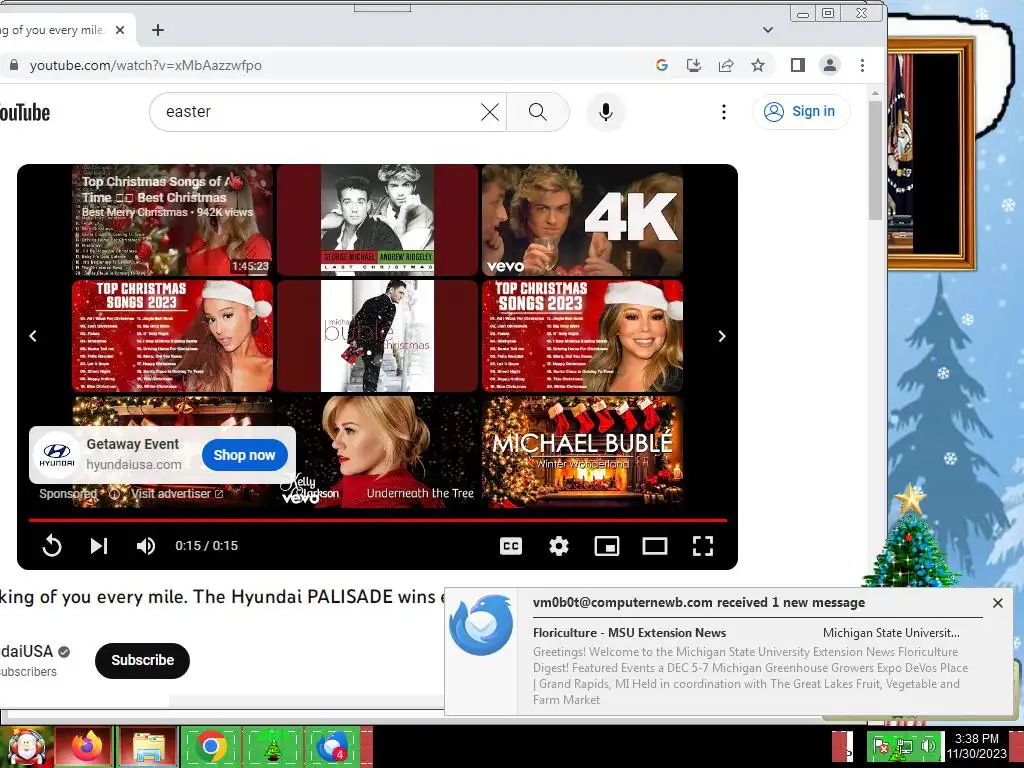This screenshot has width=1024, height=768.
Task: Open Thunderbird taskbar icon with badge
Action: tap(332, 746)
